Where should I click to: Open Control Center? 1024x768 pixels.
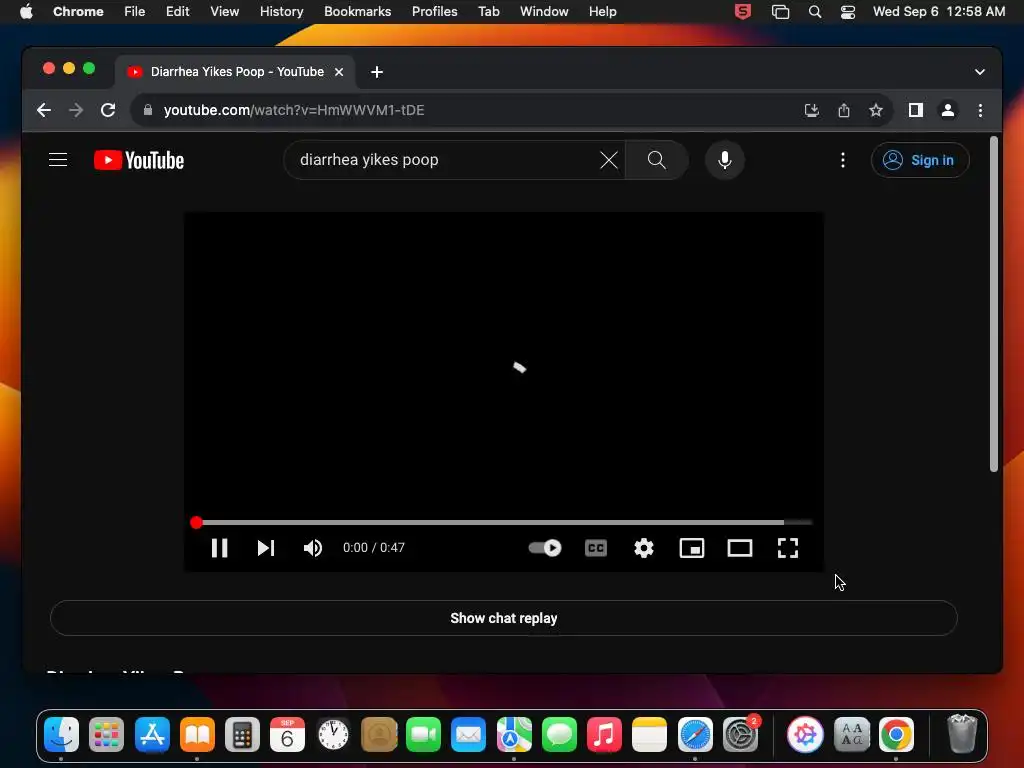point(848,12)
